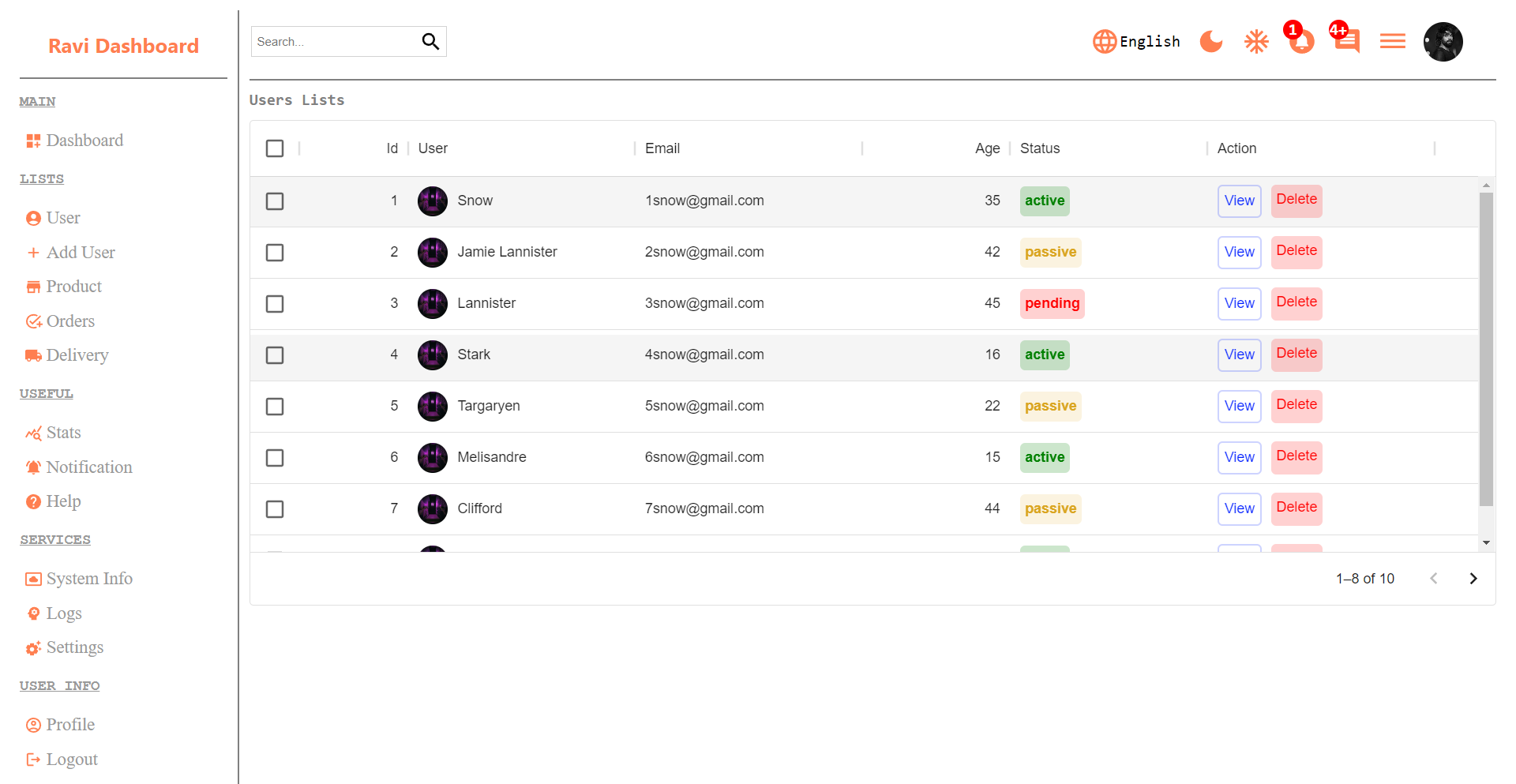
Task: Click the Stats graph icon in the sidebar
Action: pyautogui.click(x=33, y=433)
